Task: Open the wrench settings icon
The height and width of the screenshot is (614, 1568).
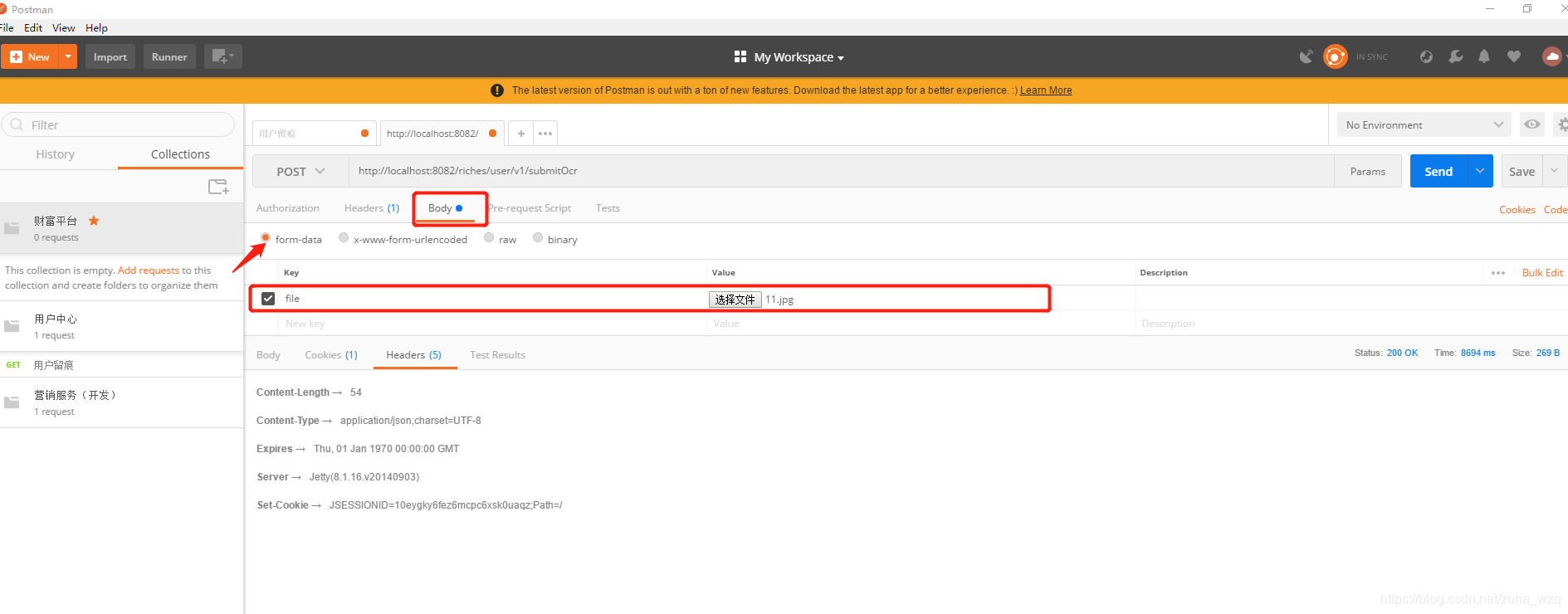Action: coord(1455,56)
